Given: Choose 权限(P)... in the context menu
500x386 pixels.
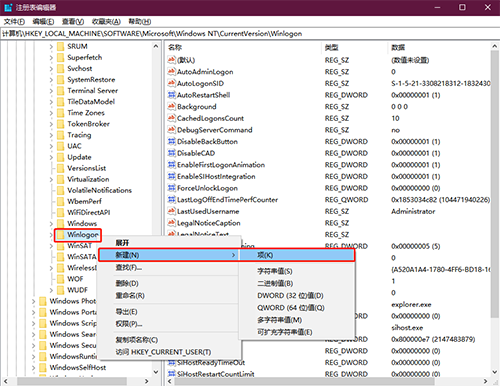Looking at the screenshot, I should pos(169,324).
